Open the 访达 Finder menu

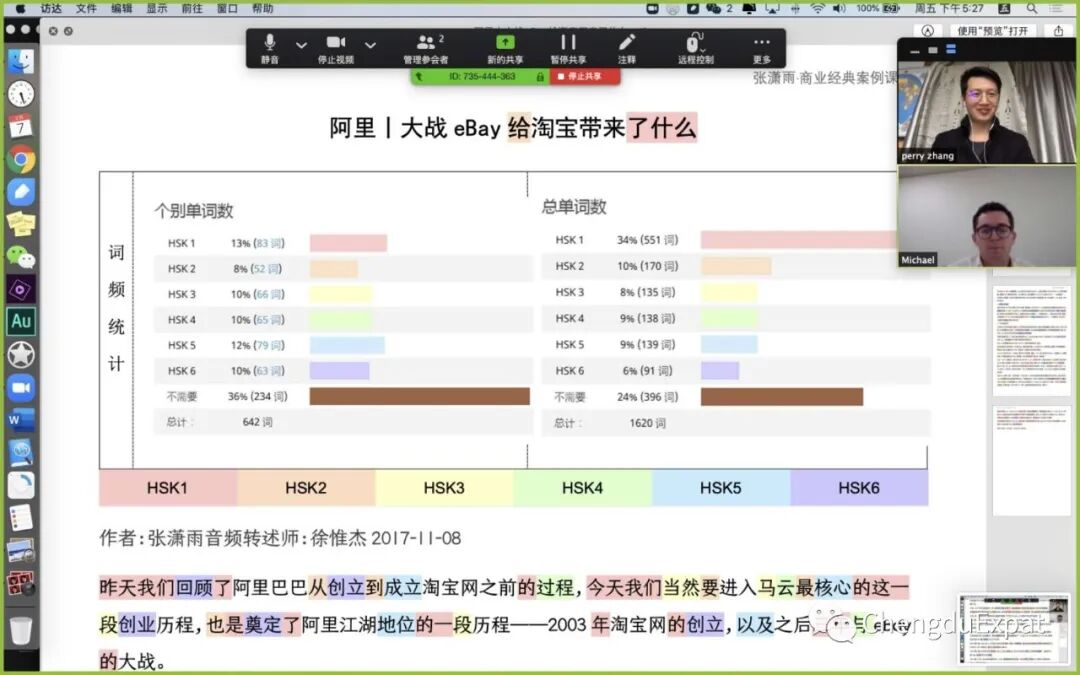pyautogui.click(x=51, y=8)
